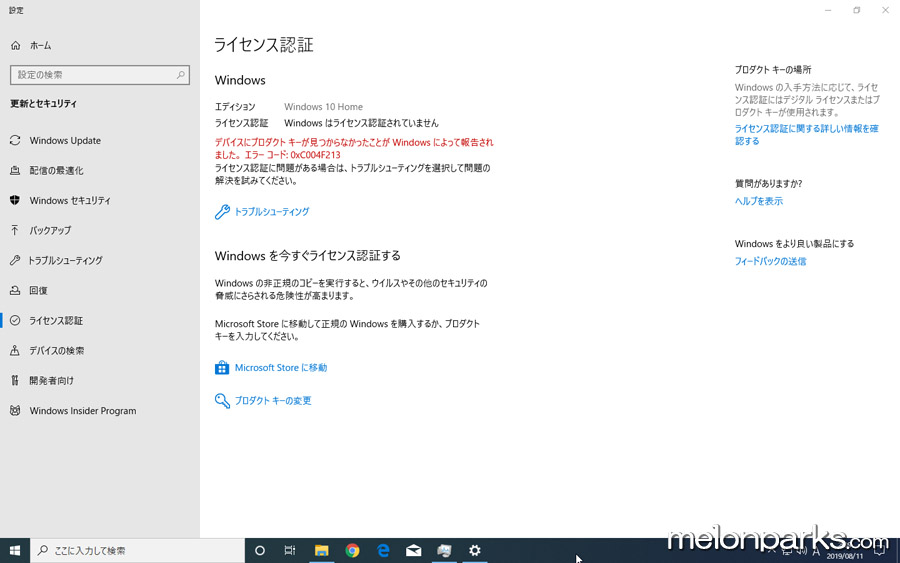Close the Settings window
This screenshot has width=900, height=563.
click(x=885, y=10)
